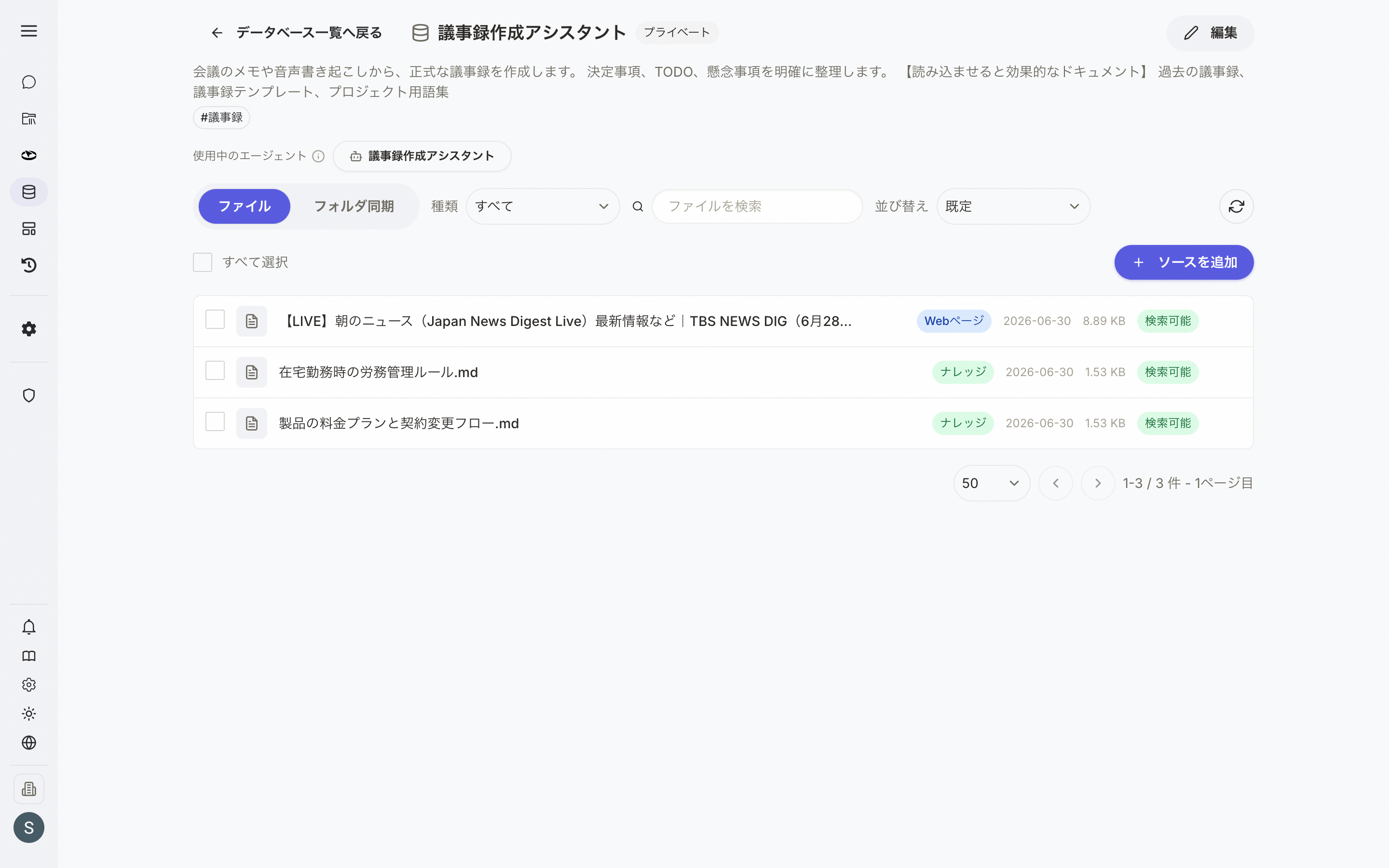The image size is (1389, 868).
Task: Click the #議事録 tag
Action: pyautogui.click(x=221, y=118)
